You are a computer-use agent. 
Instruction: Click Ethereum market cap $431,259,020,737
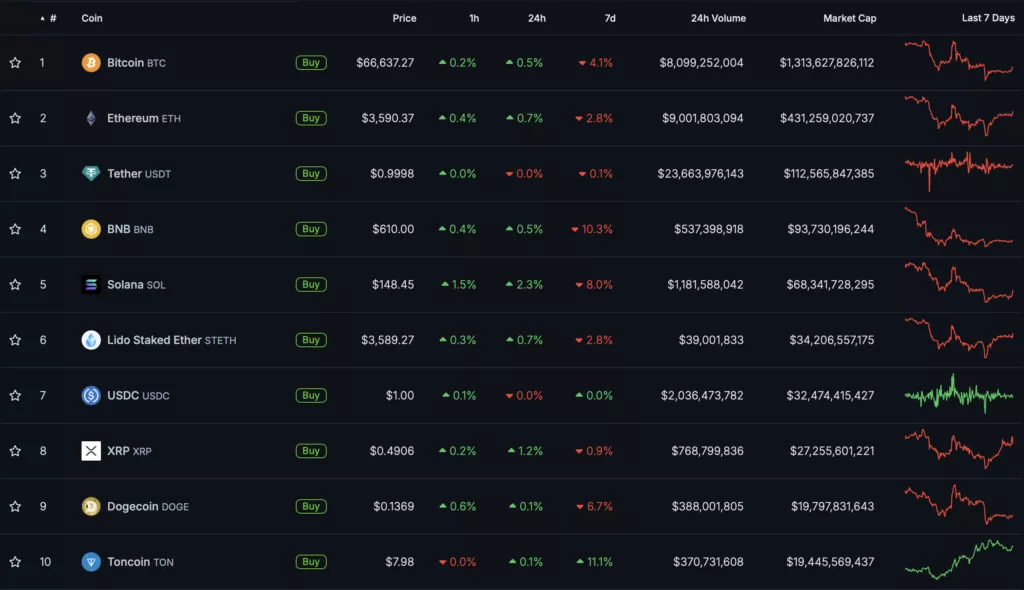[x=827, y=118]
